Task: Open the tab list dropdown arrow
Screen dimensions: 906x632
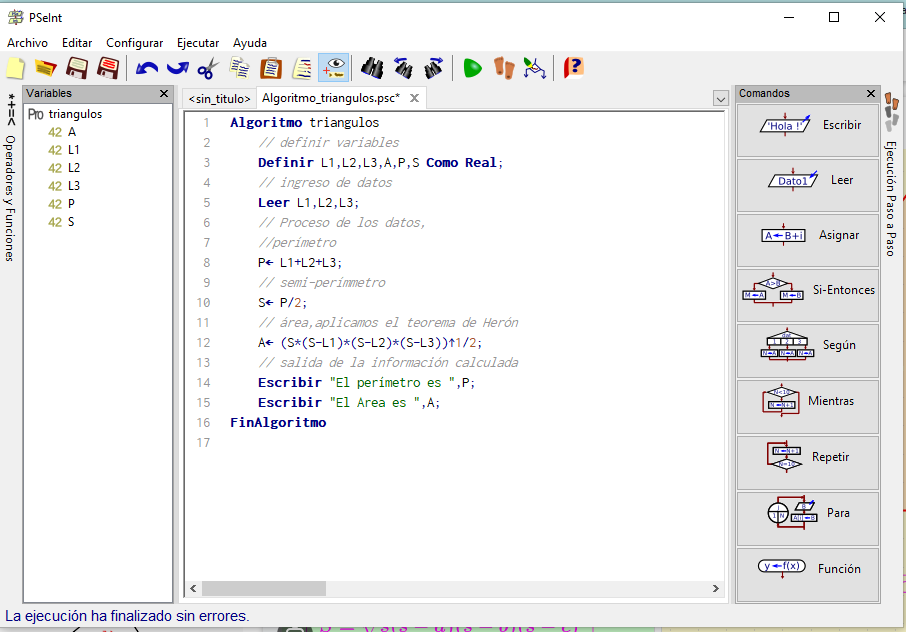Action: coord(720,99)
